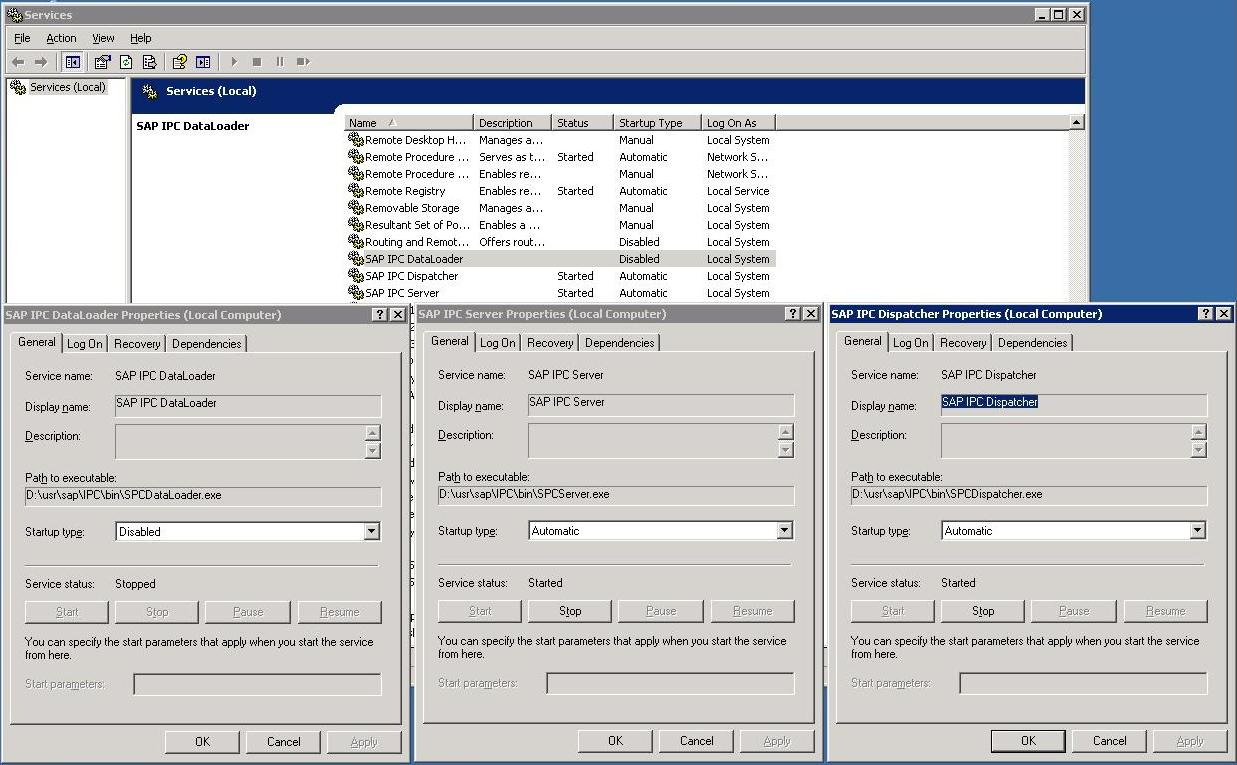Open the toolbar Help icon with question mark
The image size is (1237, 765).
[x=179, y=62]
